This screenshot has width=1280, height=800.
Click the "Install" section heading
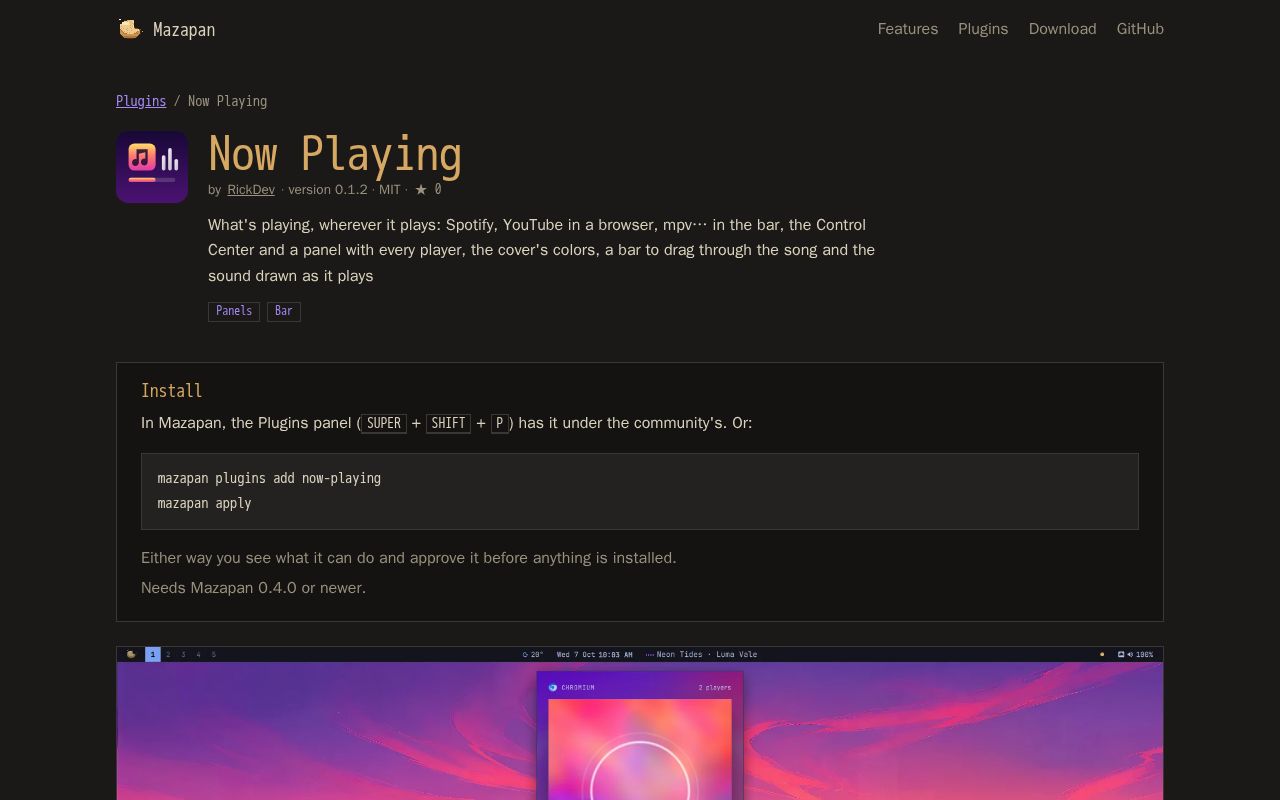click(x=172, y=391)
